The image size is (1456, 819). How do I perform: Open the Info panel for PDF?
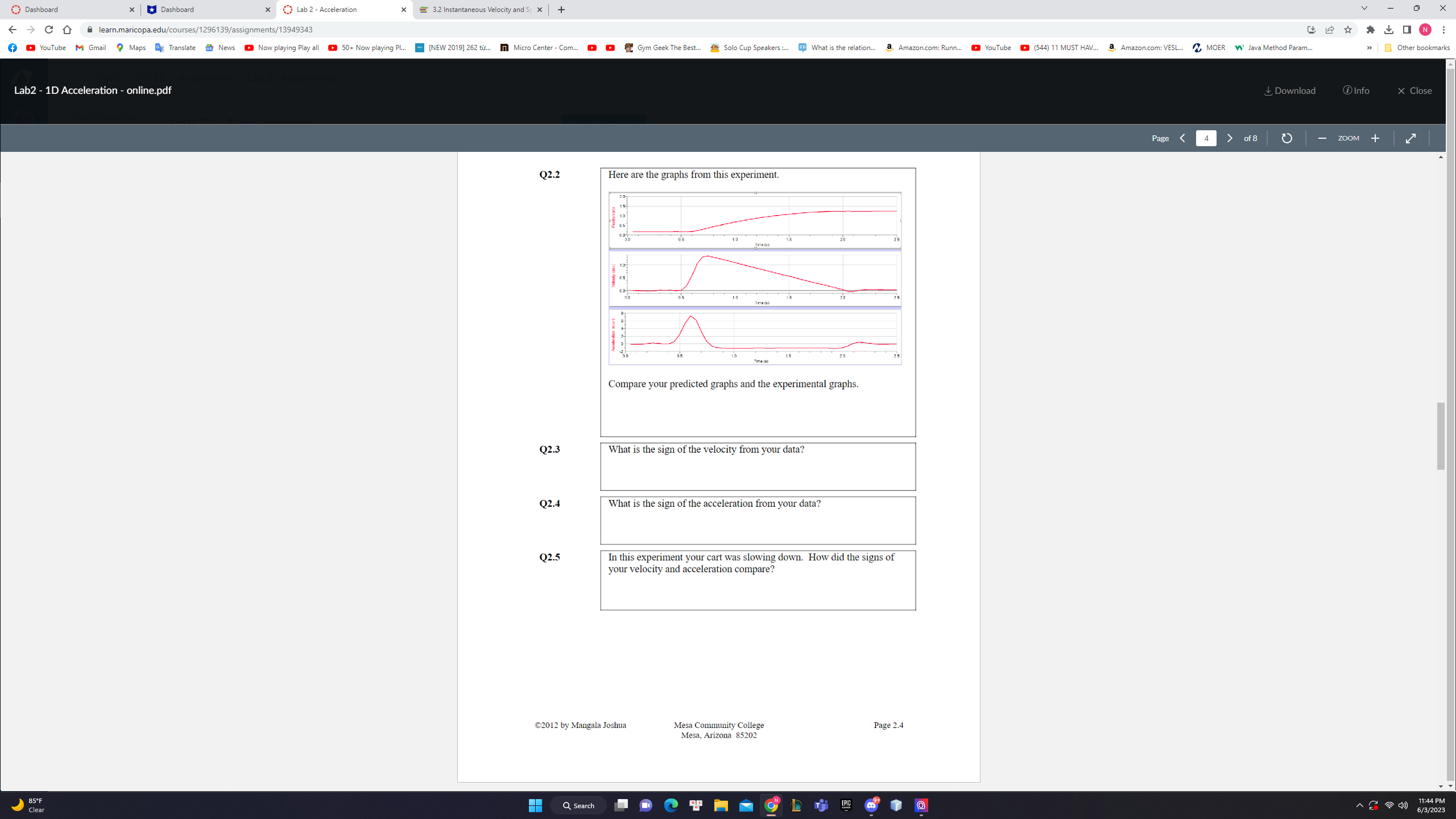coord(1356,90)
